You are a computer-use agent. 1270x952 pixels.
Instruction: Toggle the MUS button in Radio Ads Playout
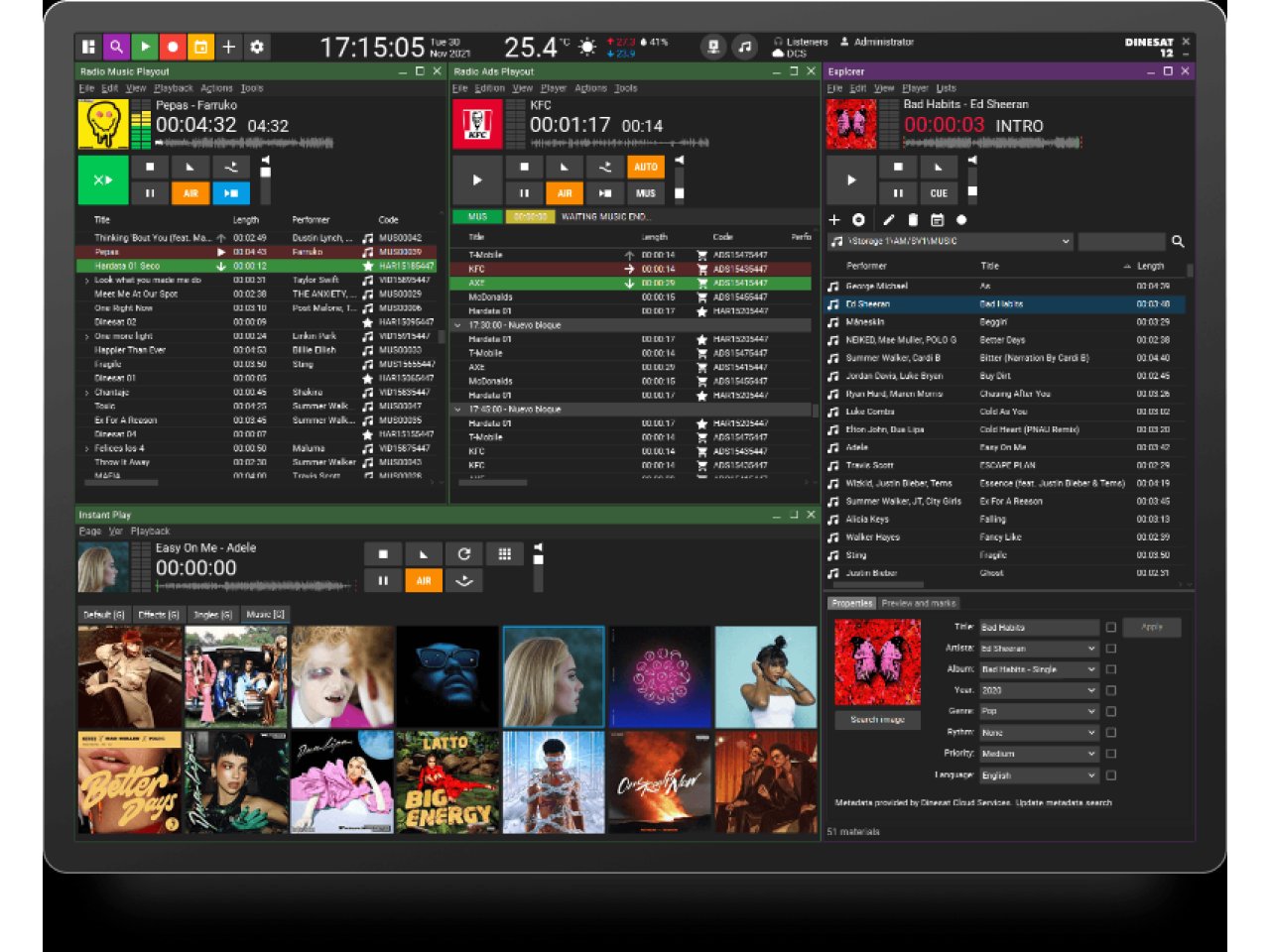click(646, 193)
